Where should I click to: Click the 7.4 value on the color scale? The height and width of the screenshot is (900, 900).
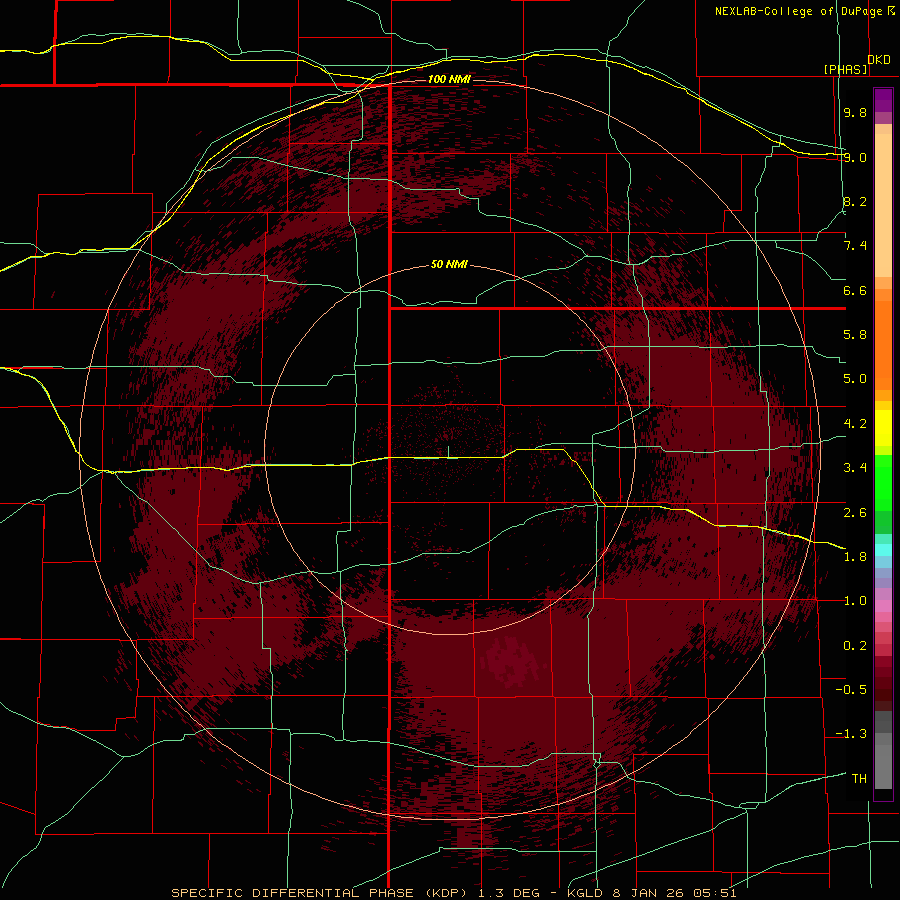(x=855, y=246)
